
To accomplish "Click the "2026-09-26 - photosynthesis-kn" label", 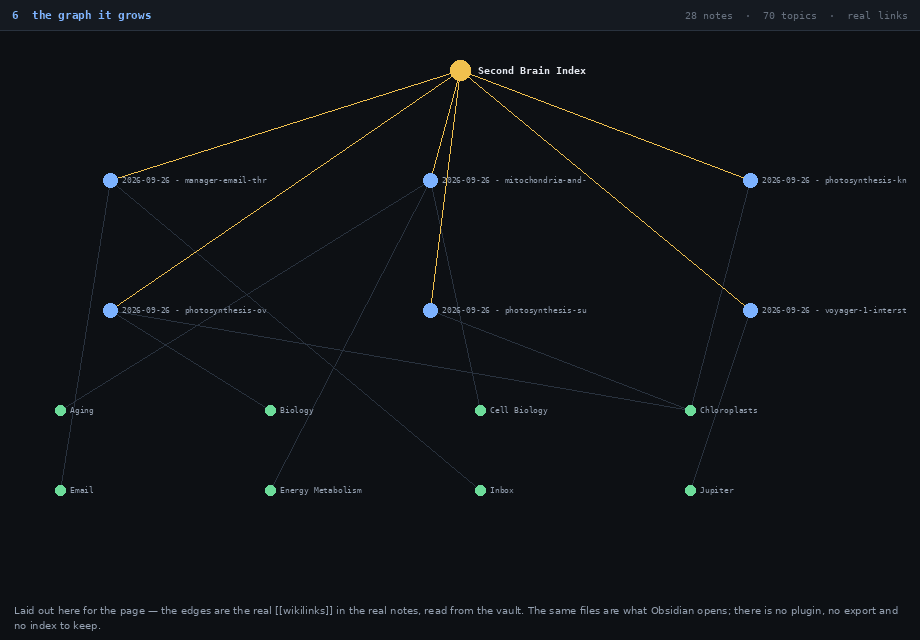I will pyautogui.click(x=834, y=181).
